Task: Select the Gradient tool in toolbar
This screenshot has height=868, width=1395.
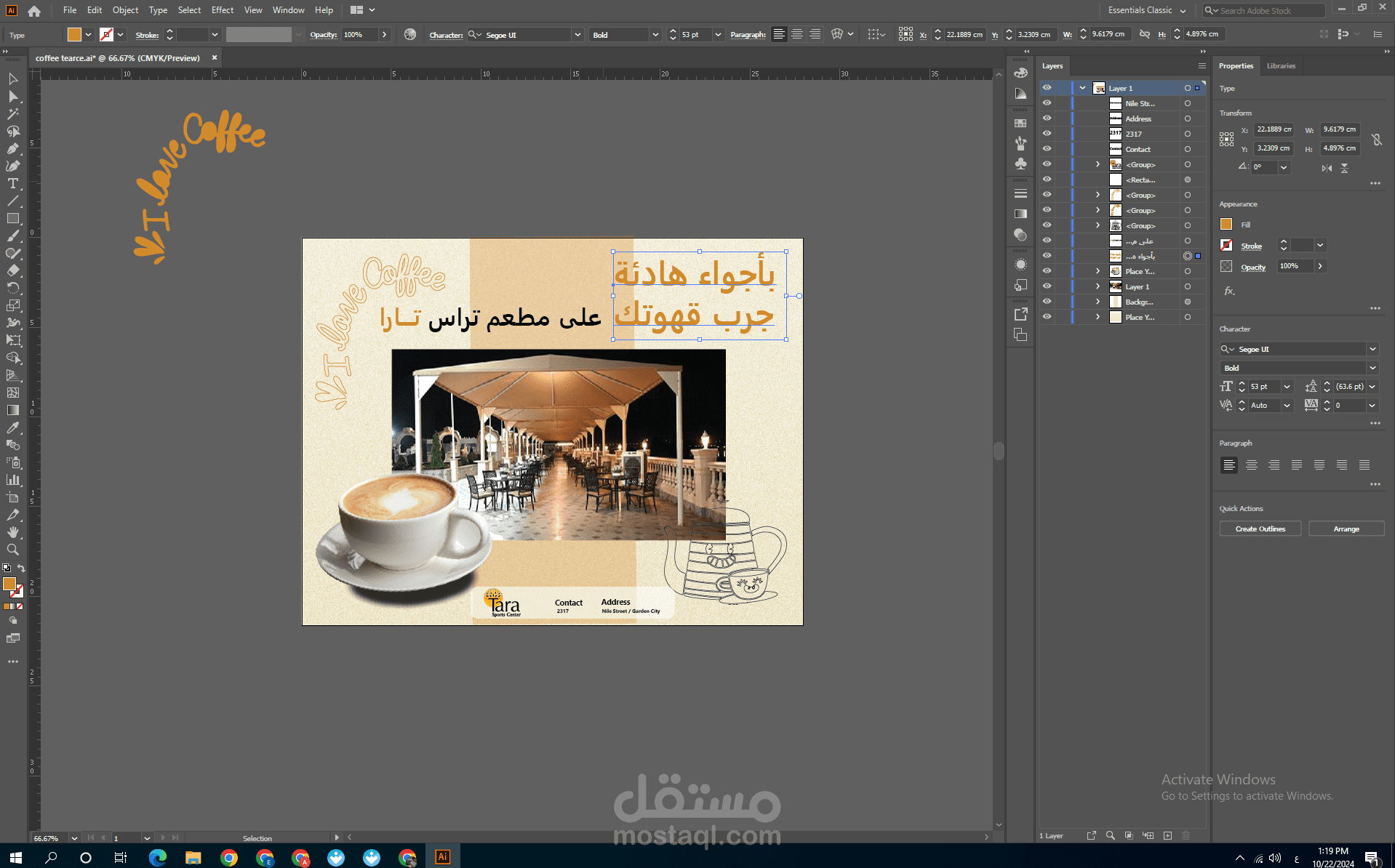Action: 13,411
